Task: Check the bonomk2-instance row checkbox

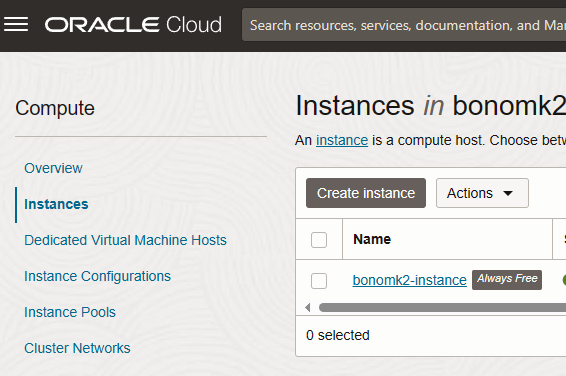Action: coord(319,280)
